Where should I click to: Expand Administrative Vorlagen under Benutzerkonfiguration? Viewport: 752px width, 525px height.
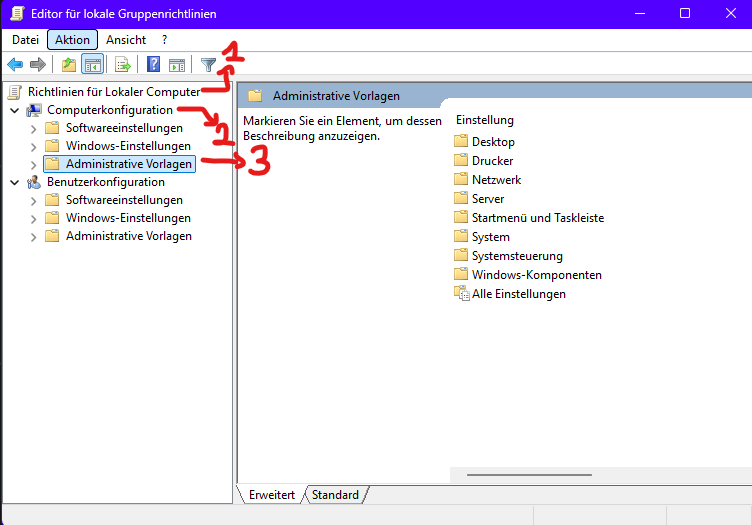point(33,237)
